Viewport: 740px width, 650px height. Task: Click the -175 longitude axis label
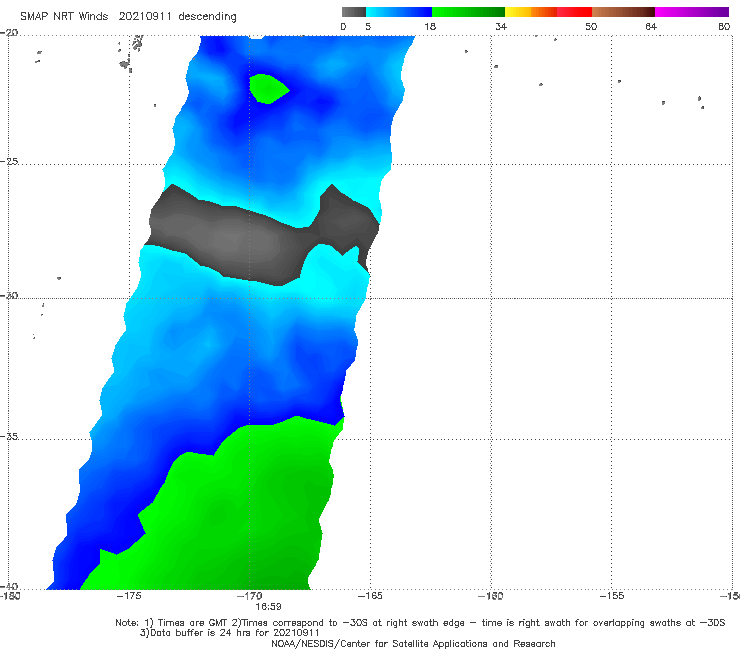click(129, 596)
